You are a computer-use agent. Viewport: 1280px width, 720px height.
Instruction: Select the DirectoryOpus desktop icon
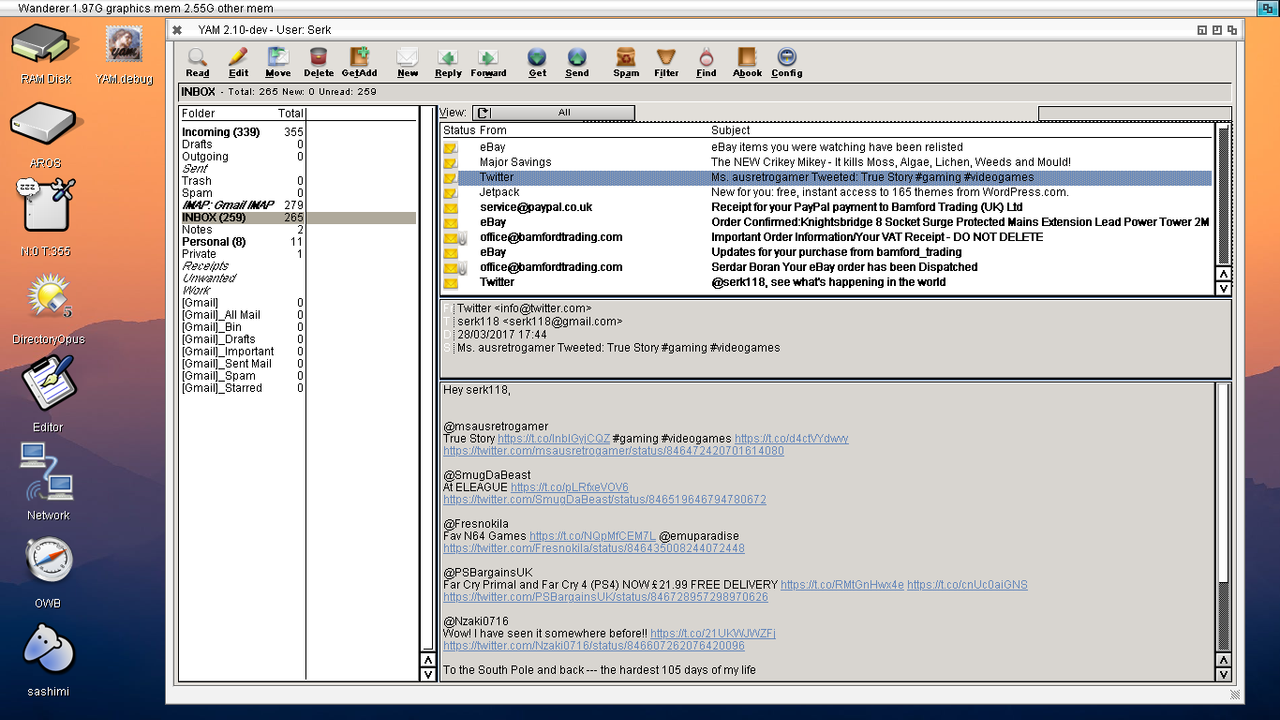click(x=48, y=307)
